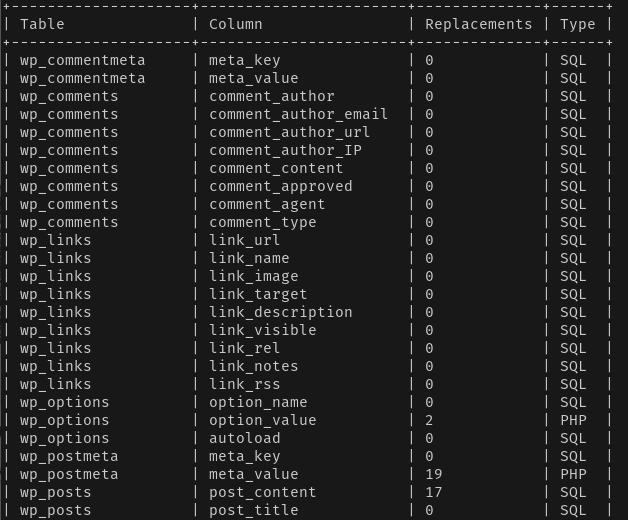Click the link_visible column text
The image size is (628, 520).
point(263,330)
